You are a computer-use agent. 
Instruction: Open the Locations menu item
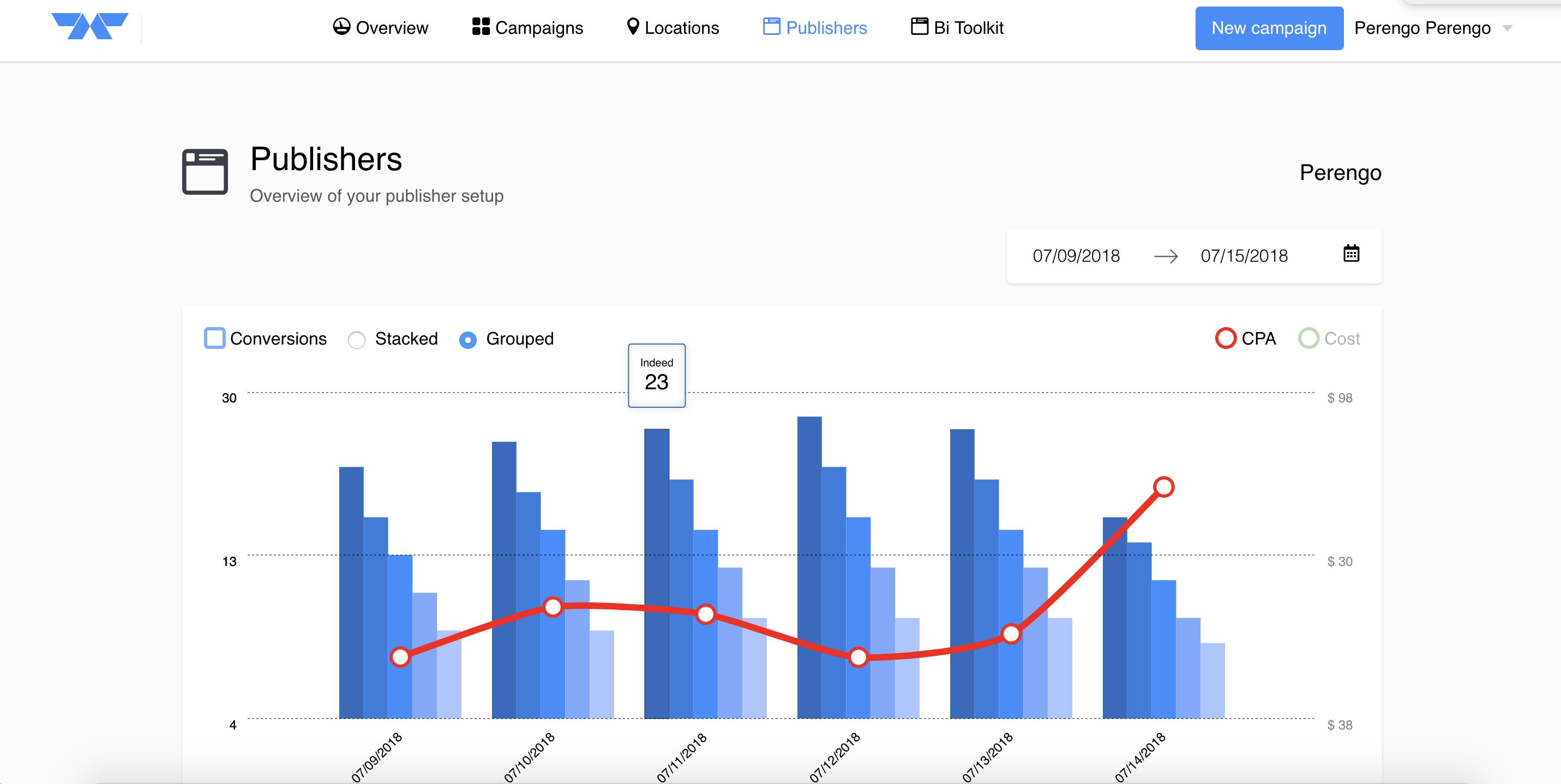click(681, 28)
